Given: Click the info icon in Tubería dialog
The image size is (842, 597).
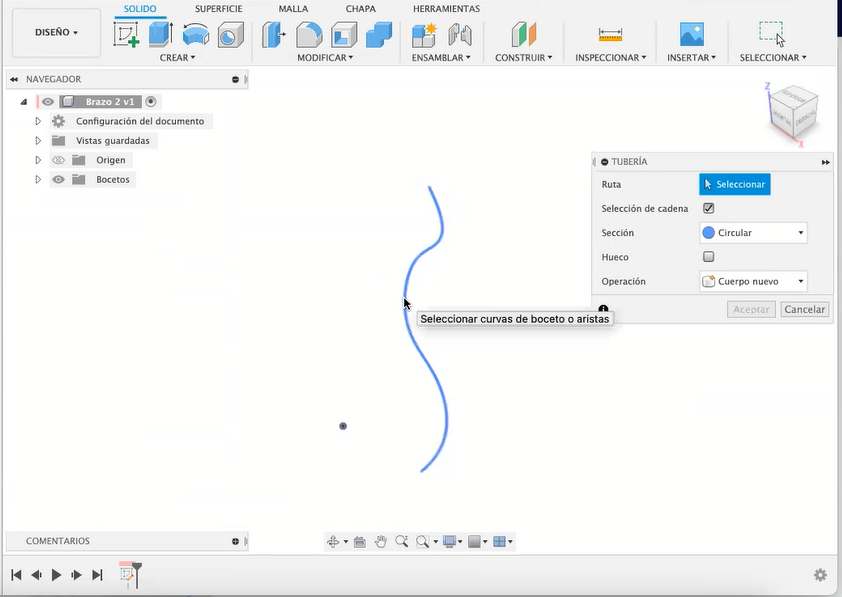Looking at the screenshot, I should tap(603, 309).
